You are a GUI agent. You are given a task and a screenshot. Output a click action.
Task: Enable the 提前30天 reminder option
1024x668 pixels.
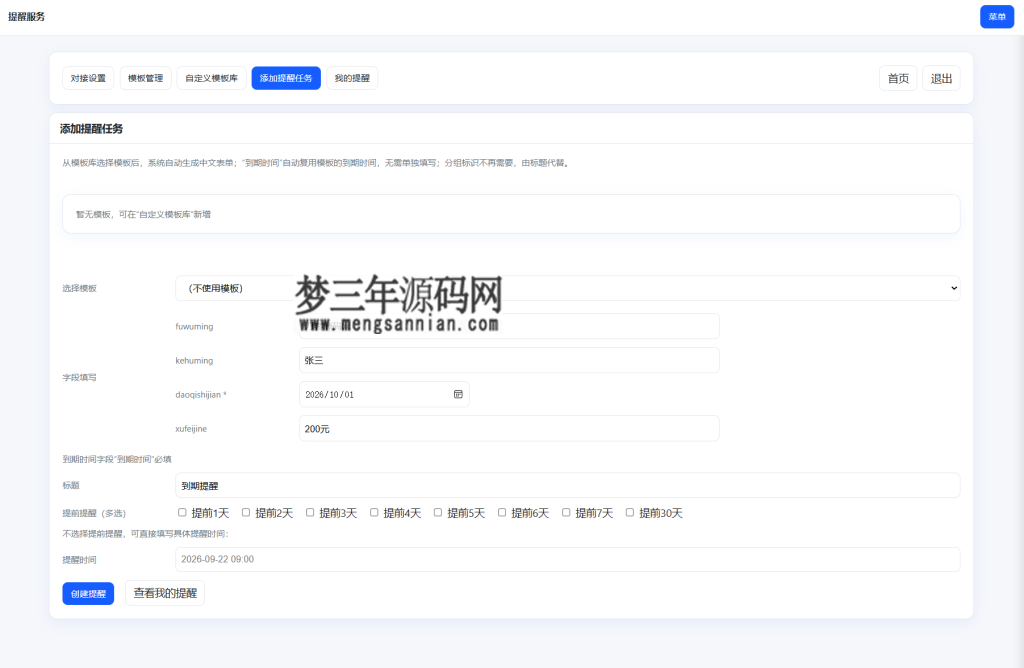coord(629,512)
